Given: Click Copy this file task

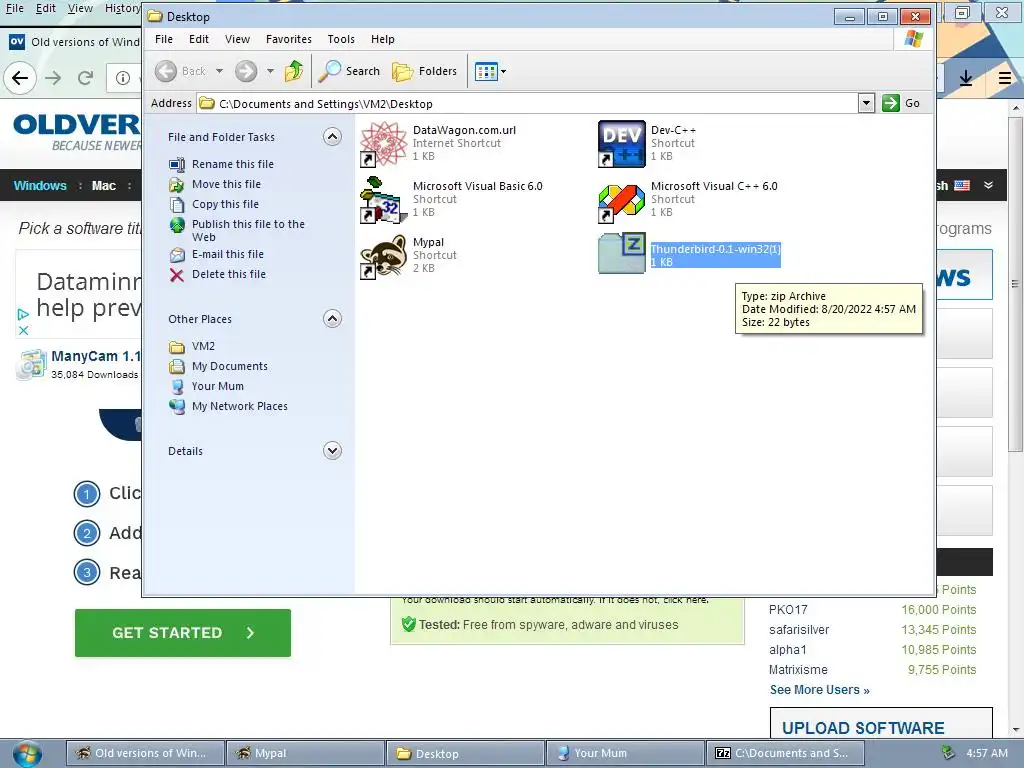Looking at the screenshot, I should click(225, 204).
